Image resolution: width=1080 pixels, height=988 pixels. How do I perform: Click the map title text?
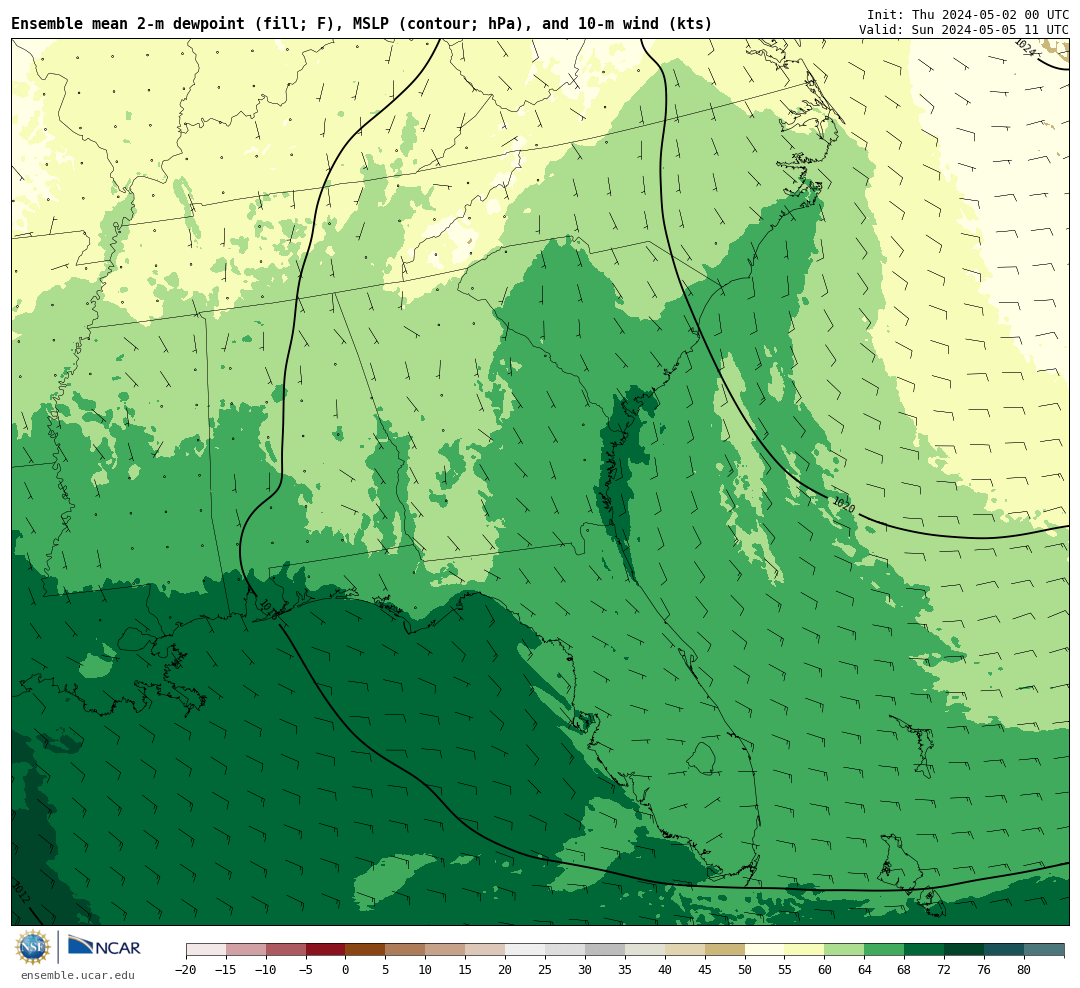[362, 23]
